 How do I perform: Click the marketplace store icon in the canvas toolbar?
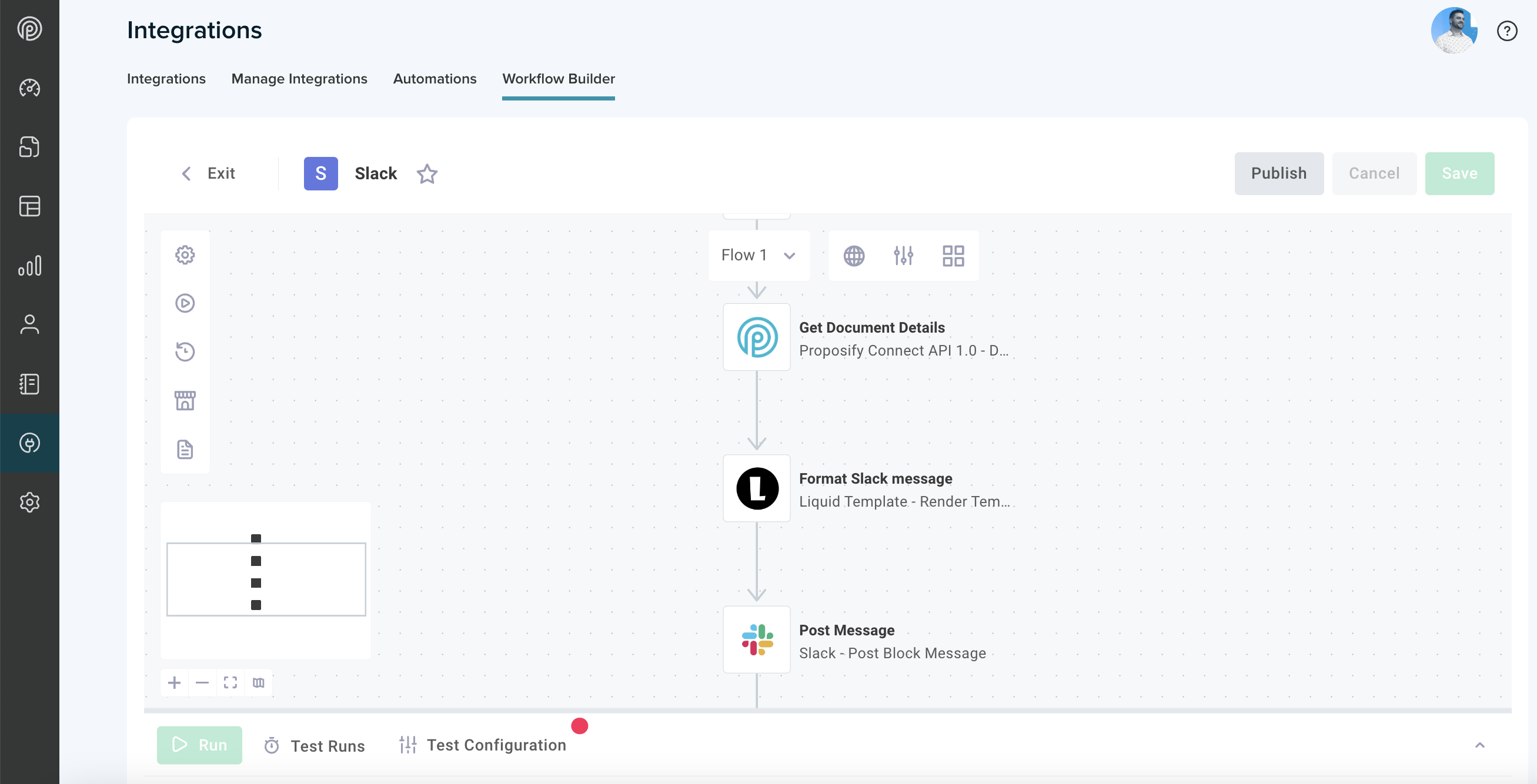[185, 401]
